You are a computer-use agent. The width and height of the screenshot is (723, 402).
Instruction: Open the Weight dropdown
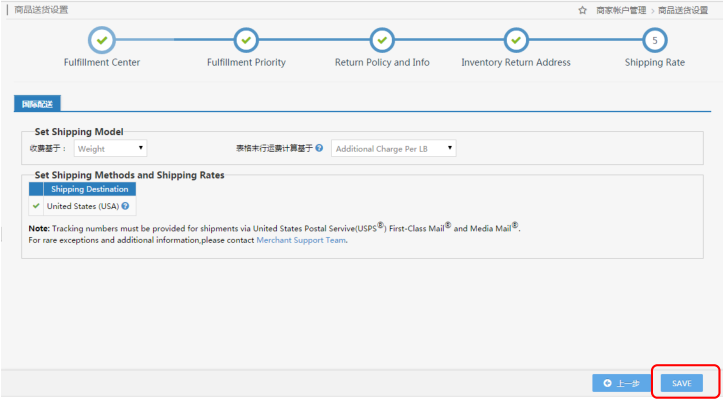110,148
